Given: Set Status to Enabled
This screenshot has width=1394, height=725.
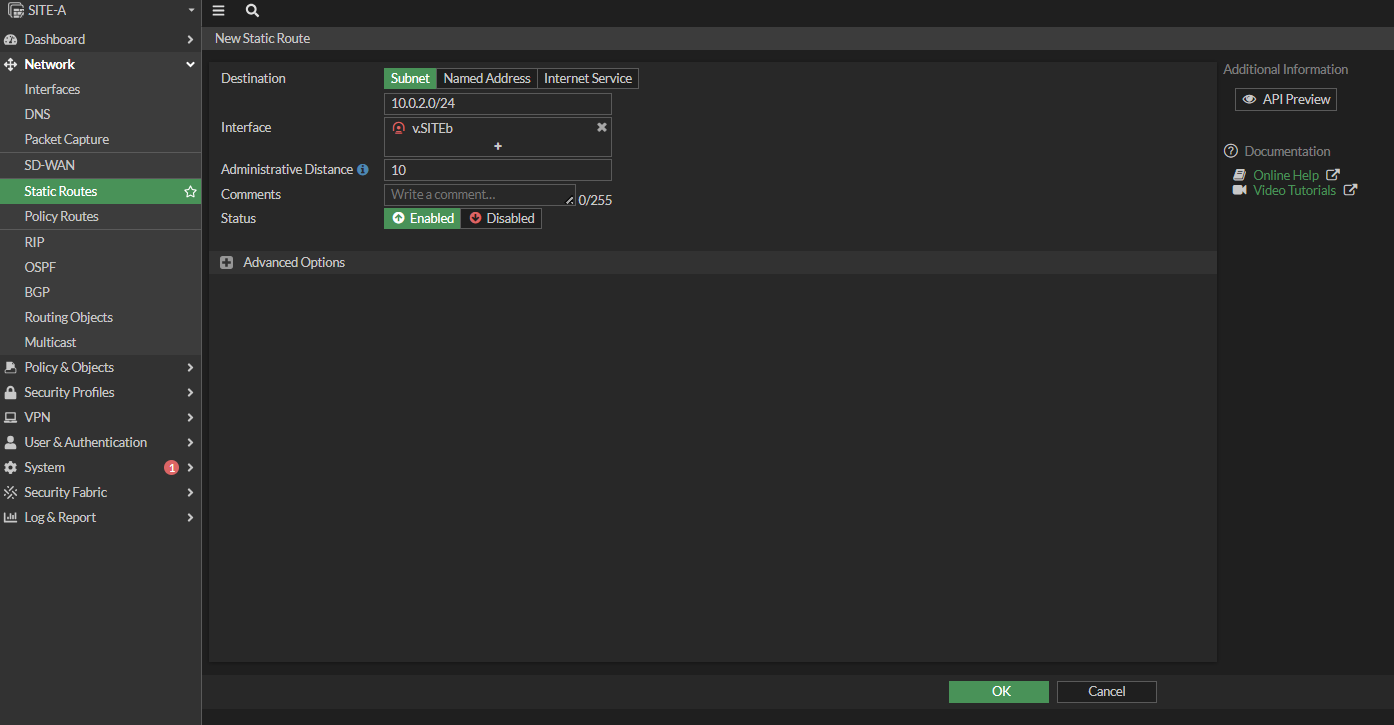Looking at the screenshot, I should point(422,218).
